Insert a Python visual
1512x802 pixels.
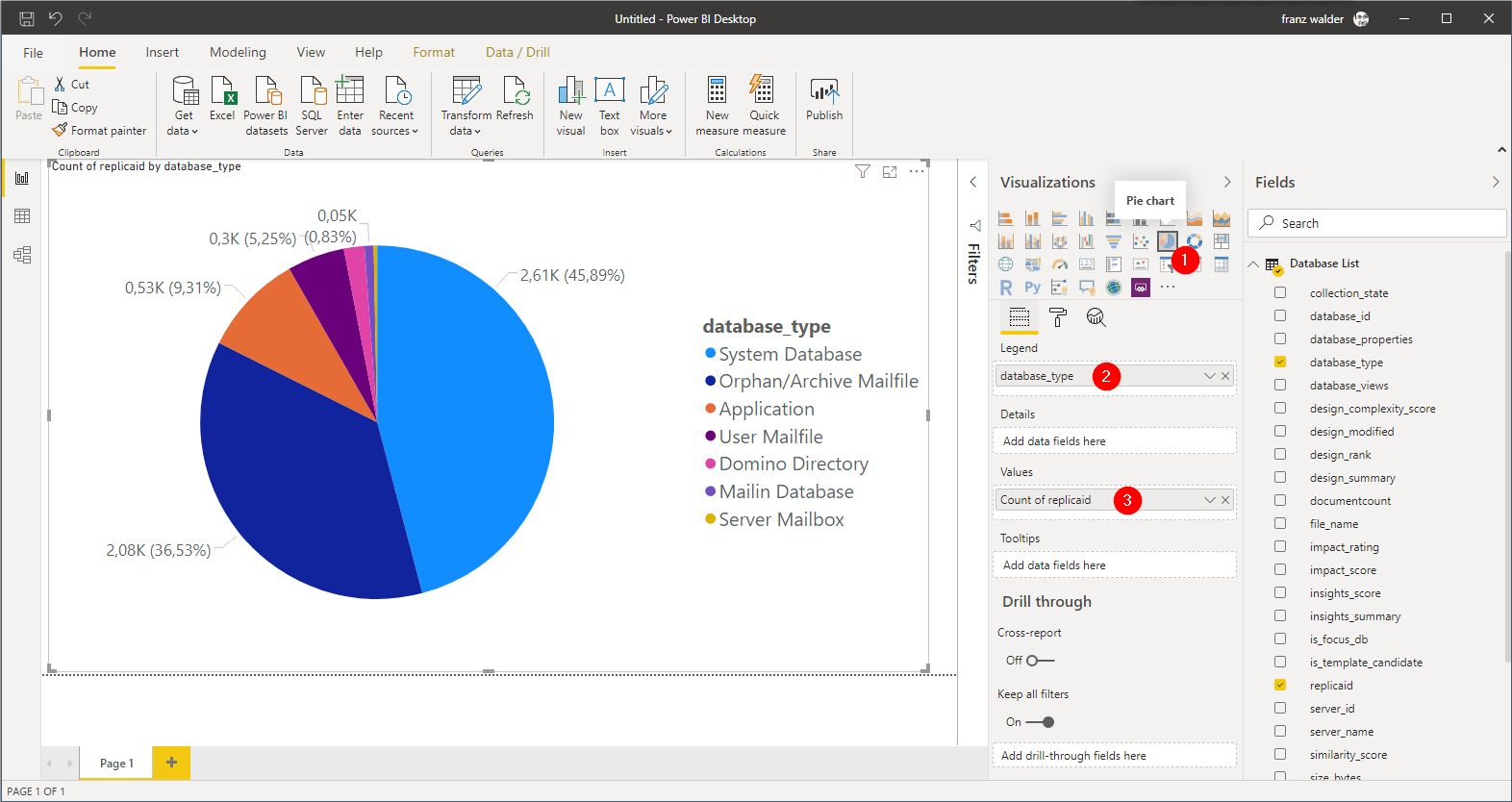[x=1032, y=288]
